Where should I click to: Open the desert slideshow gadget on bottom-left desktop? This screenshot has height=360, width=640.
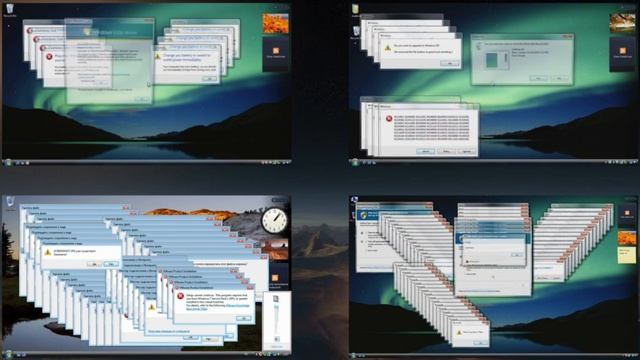pos(274,249)
